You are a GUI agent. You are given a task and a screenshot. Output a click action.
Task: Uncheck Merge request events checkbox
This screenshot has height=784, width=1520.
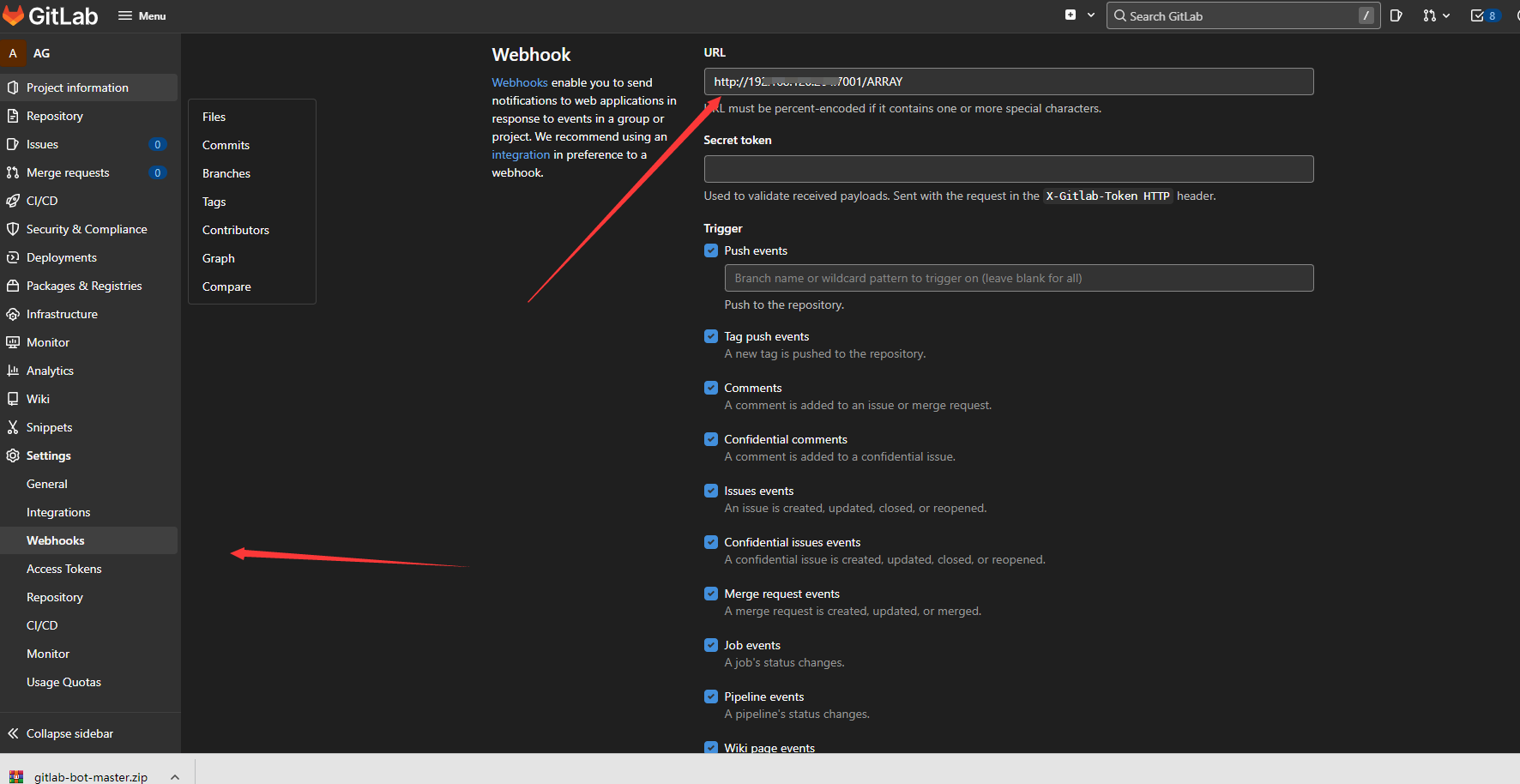711,594
